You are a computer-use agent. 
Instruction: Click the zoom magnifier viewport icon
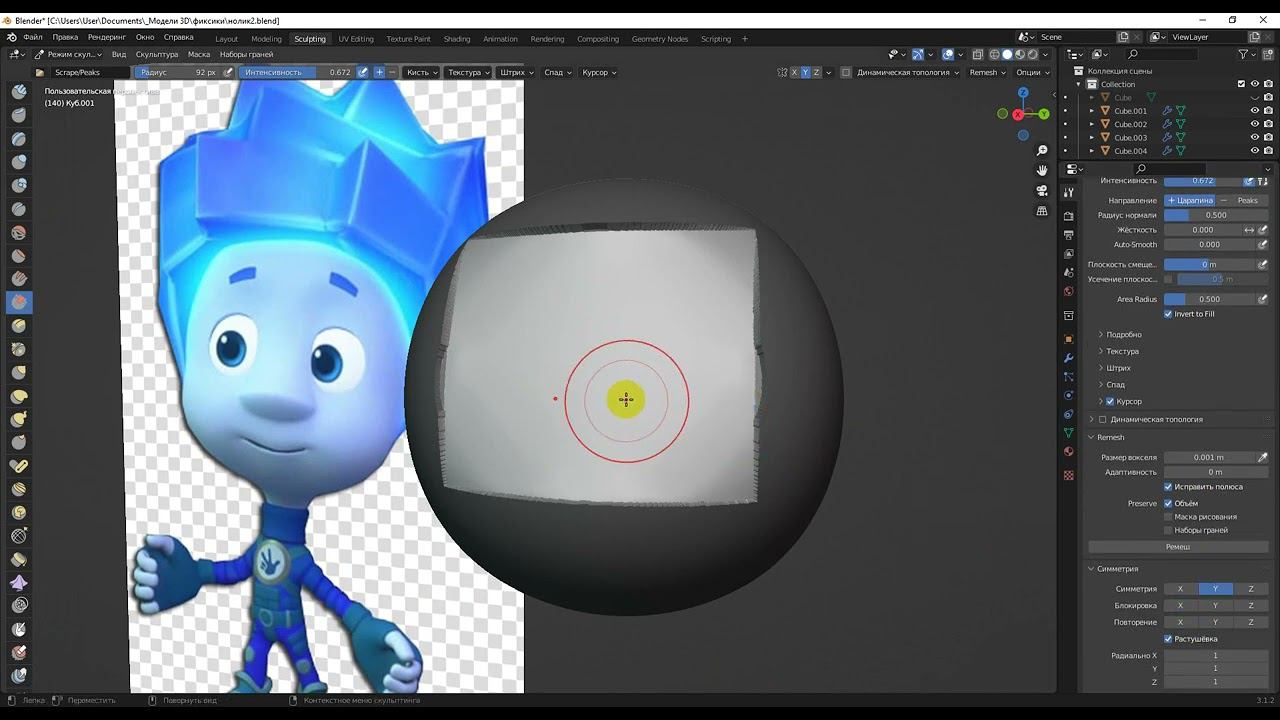(x=1042, y=151)
